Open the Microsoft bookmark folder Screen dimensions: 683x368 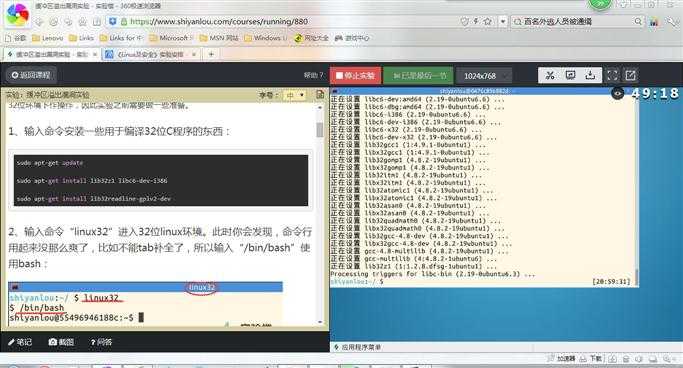click(171, 38)
